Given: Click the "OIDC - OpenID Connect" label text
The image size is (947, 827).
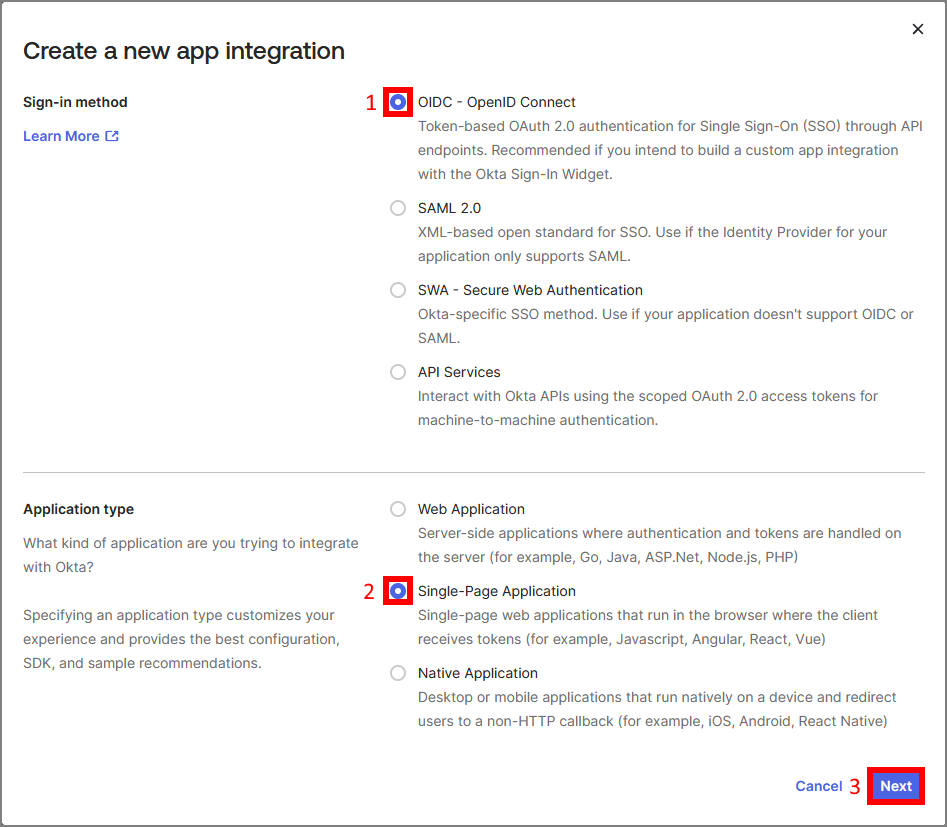Looking at the screenshot, I should click(496, 102).
